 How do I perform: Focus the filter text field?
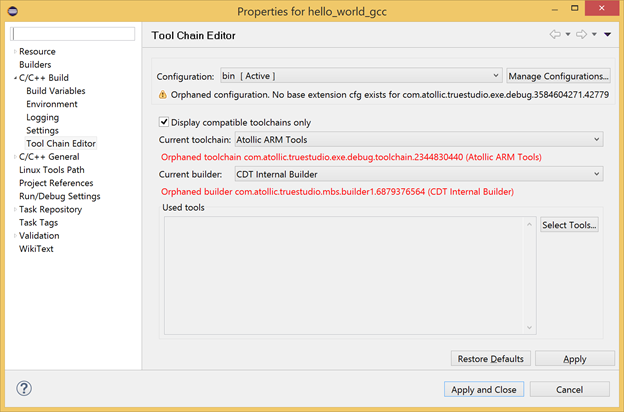pyautogui.click(x=72, y=34)
